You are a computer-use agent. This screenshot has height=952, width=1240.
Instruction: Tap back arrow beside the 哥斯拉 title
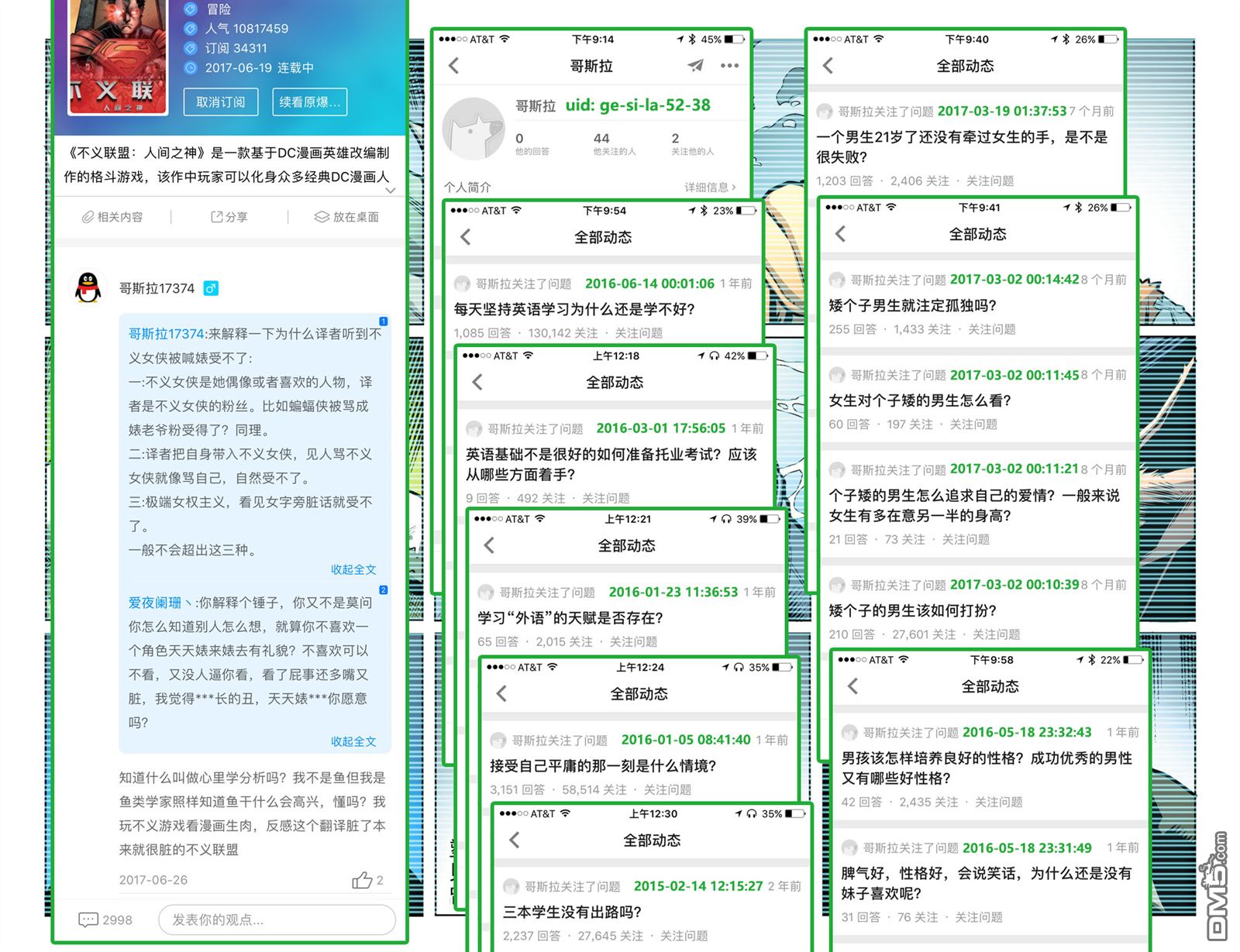point(454,66)
